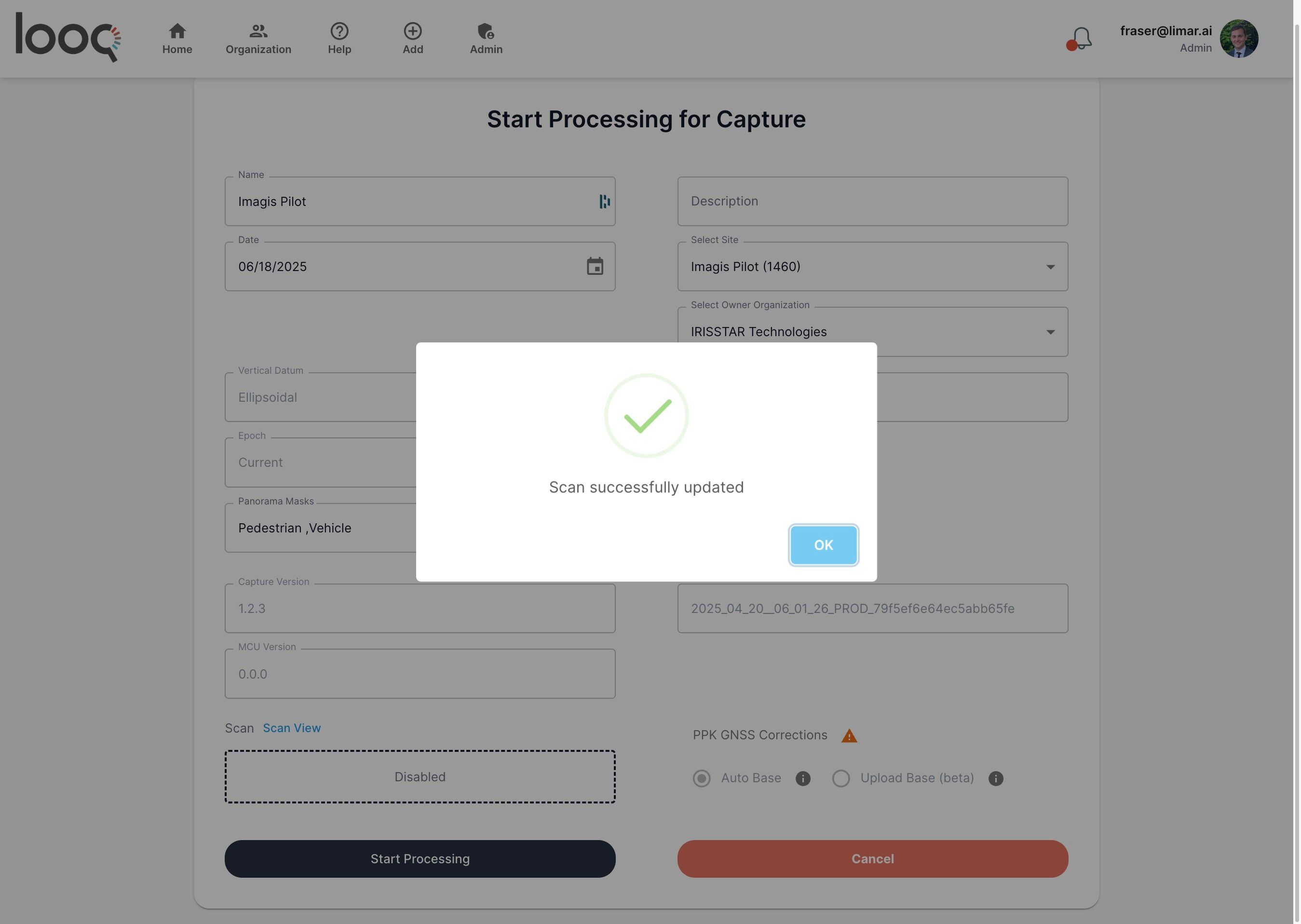Expand the Select Site dropdown
The image size is (1301, 924).
click(x=1050, y=267)
